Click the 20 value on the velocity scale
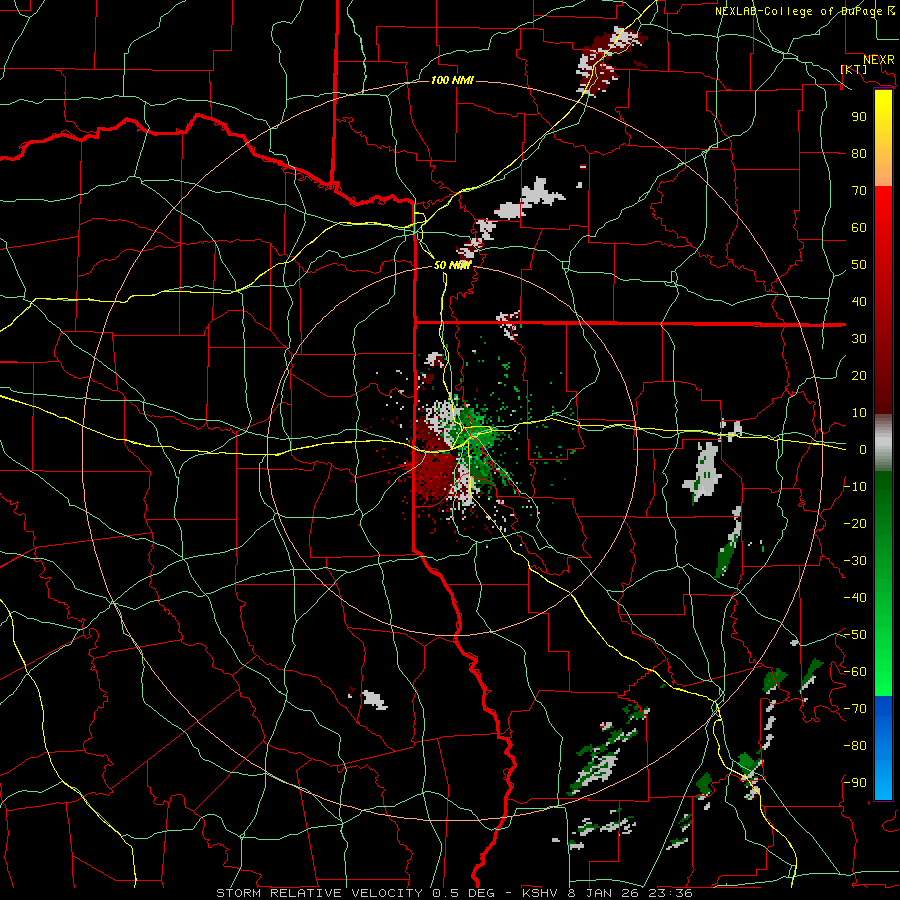The height and width of the screenshot is (900, 900). 859,376
